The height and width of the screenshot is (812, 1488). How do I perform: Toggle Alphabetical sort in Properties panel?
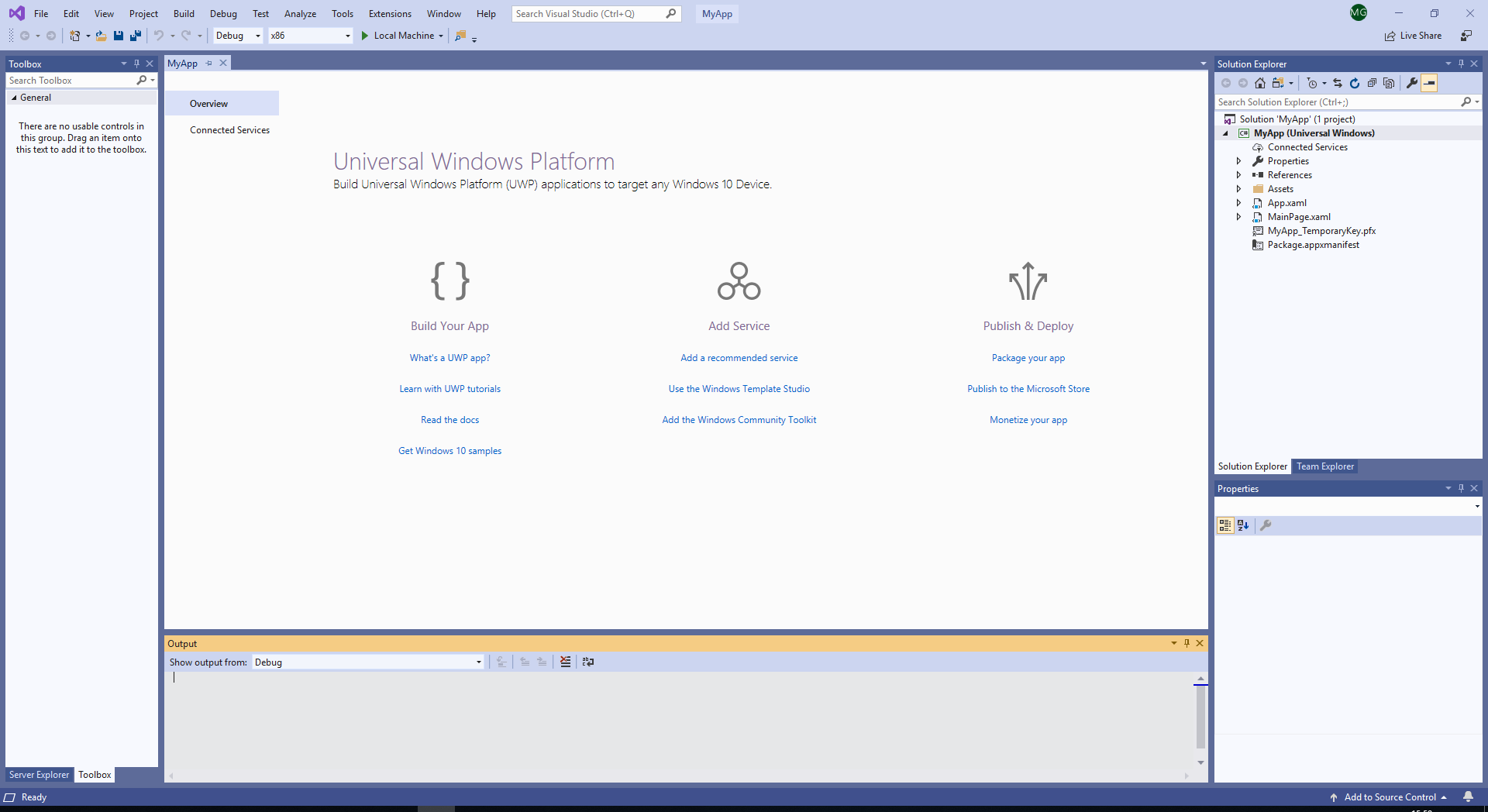click(x=1243, y=525)
